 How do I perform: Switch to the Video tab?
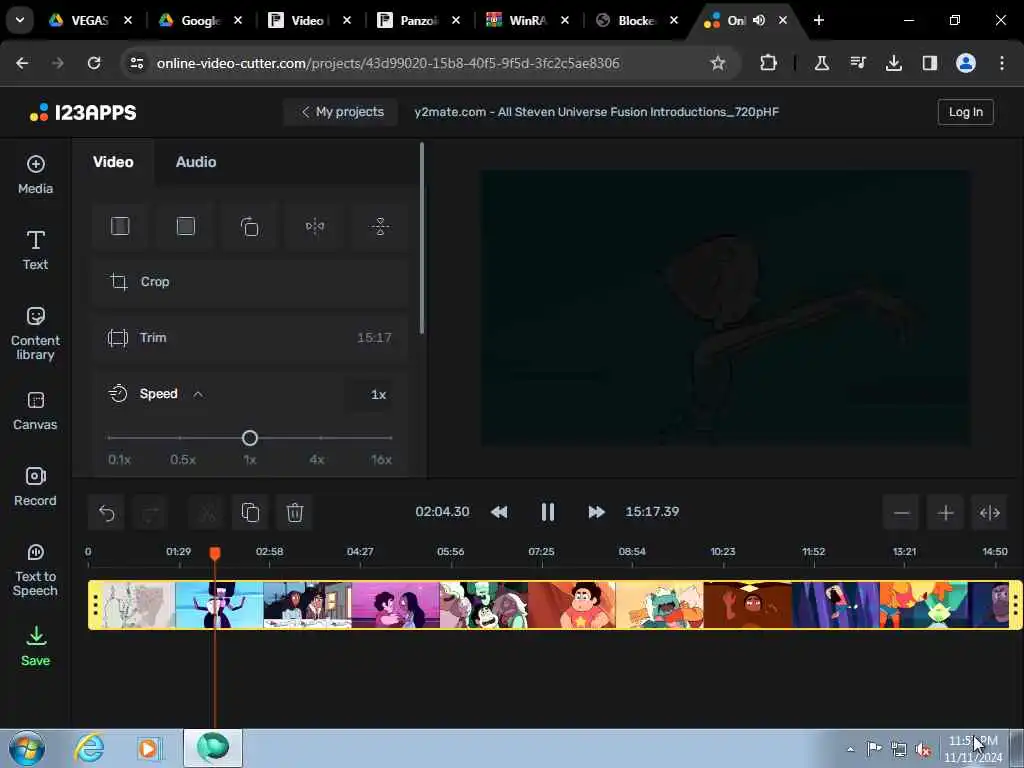[x=113, y=162]
